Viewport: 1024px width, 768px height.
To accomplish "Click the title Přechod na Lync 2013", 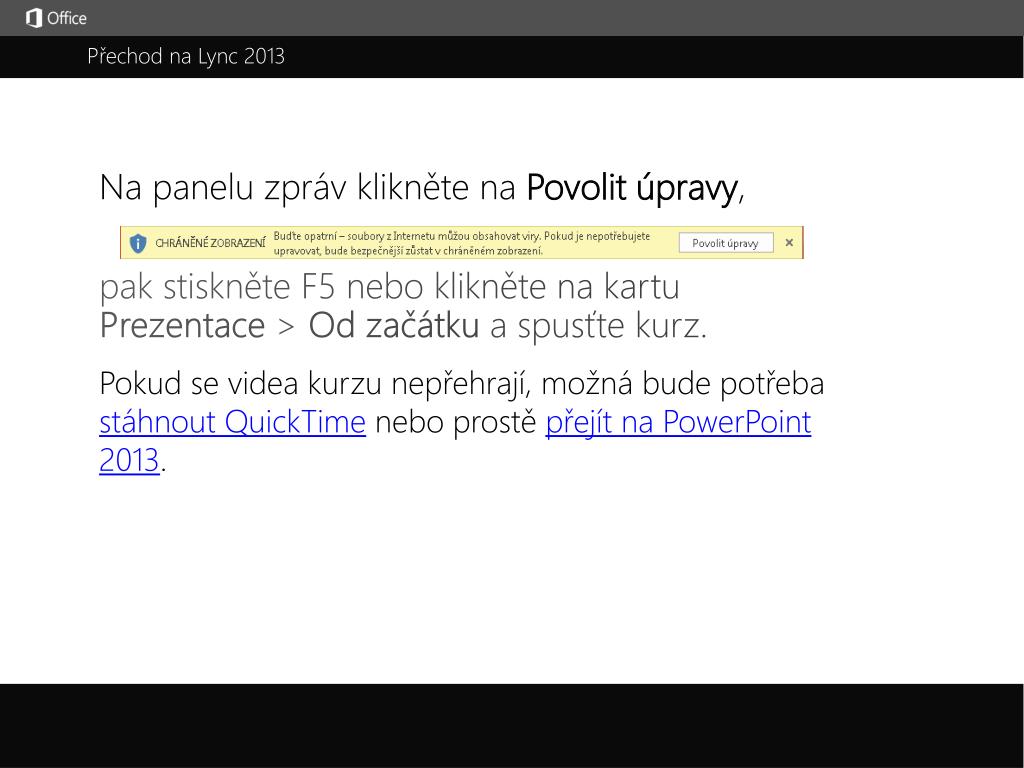I will tap(185, 56).
